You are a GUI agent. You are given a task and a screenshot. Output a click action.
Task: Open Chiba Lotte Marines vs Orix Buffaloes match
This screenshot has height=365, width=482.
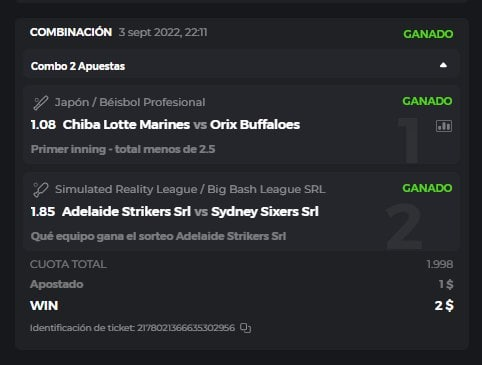coord(181,125)
